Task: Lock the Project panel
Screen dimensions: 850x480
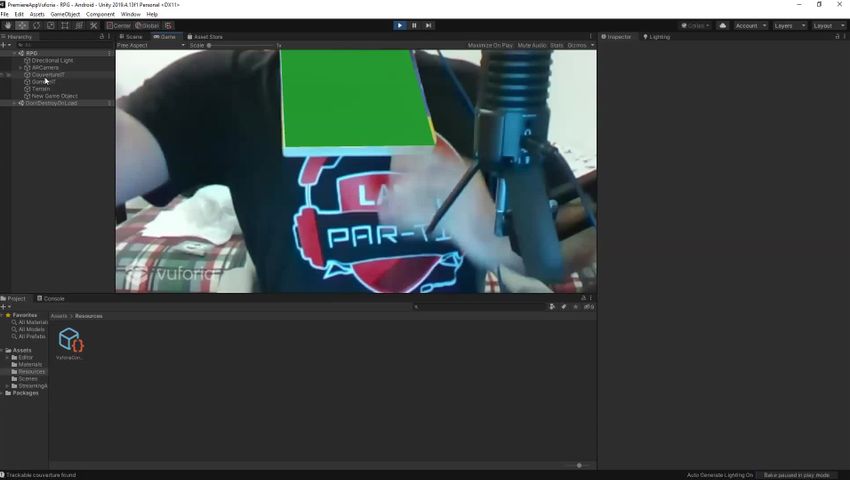Action: click(583, 298)
